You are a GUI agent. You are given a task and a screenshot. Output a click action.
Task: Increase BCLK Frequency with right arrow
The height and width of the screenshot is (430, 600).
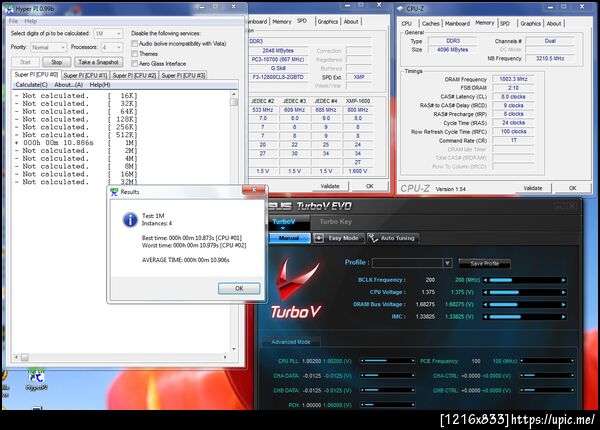click(563, 280)
